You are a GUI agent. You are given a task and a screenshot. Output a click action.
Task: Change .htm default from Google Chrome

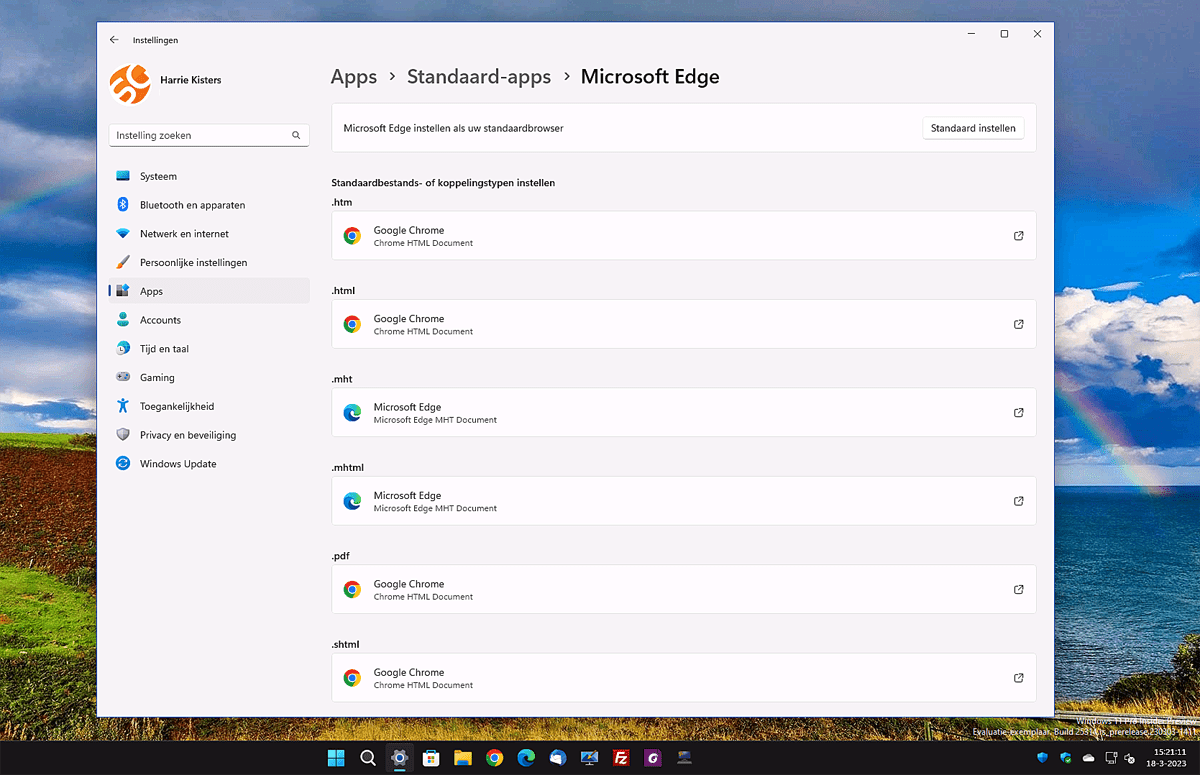(684, 236)
